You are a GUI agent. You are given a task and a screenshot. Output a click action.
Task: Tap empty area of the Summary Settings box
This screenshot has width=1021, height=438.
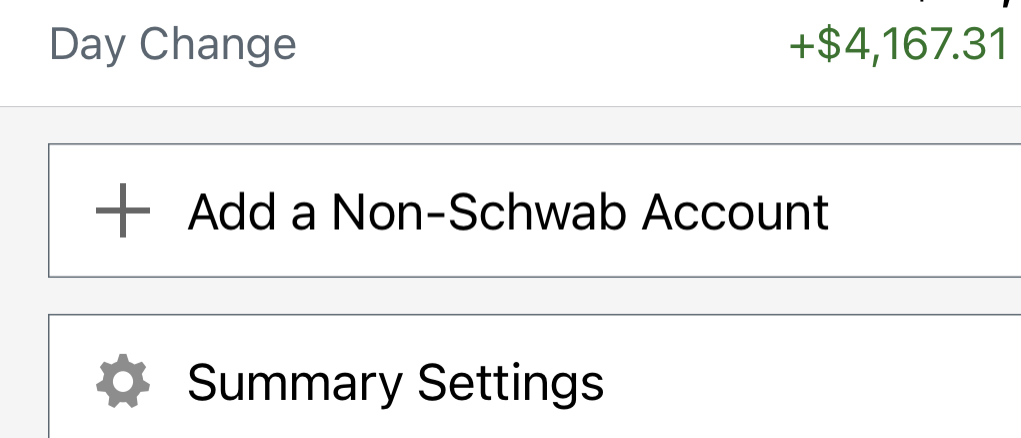pyautogui.click(x=814, y=381)
